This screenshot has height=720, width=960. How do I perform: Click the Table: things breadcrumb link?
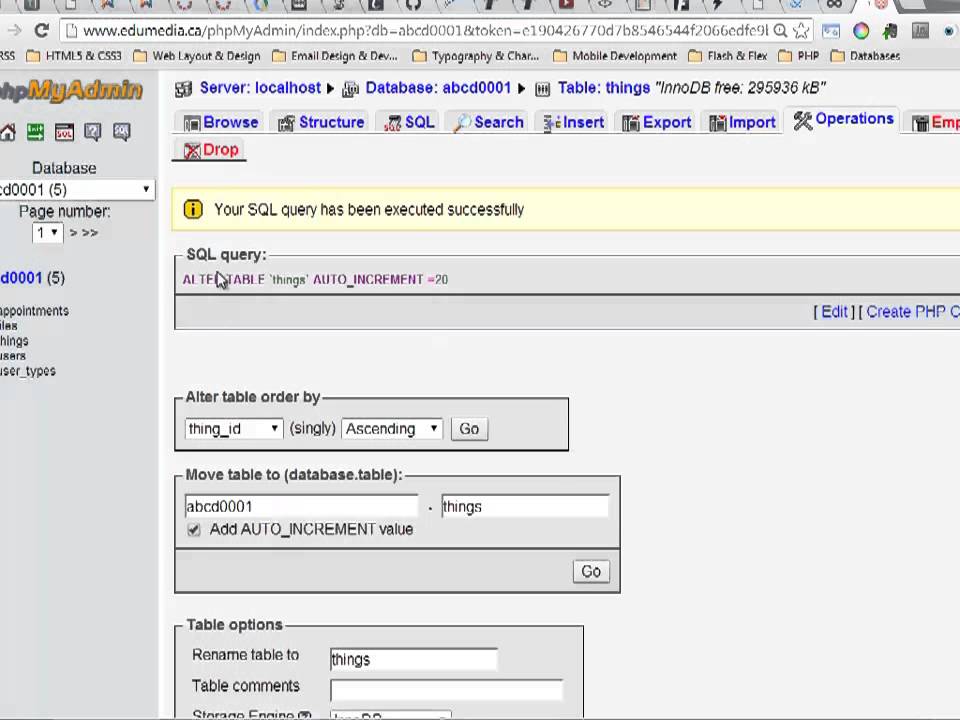pos(604,88)
